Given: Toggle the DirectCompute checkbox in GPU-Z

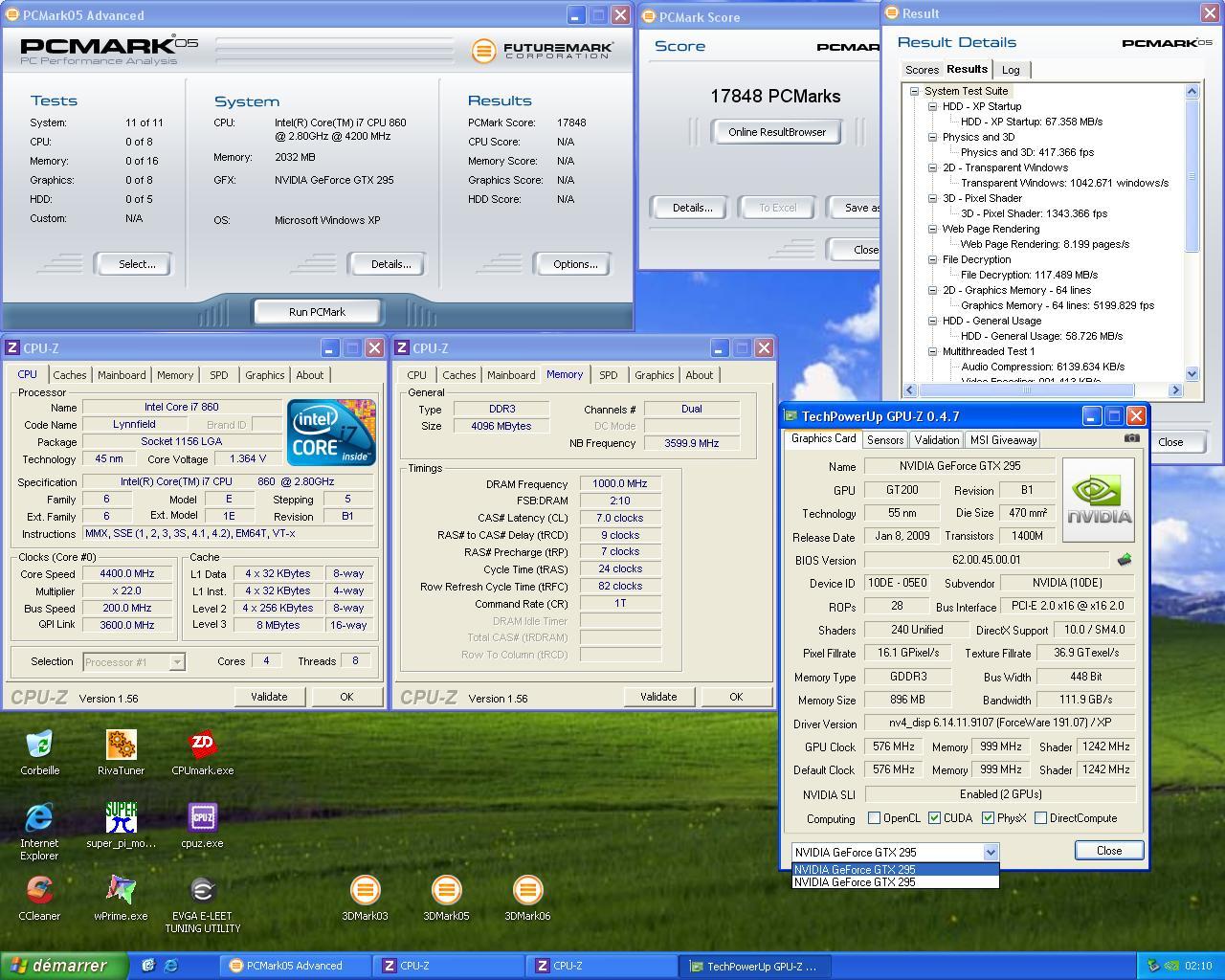Looking at the screenshot, I should pos(1040,818).
